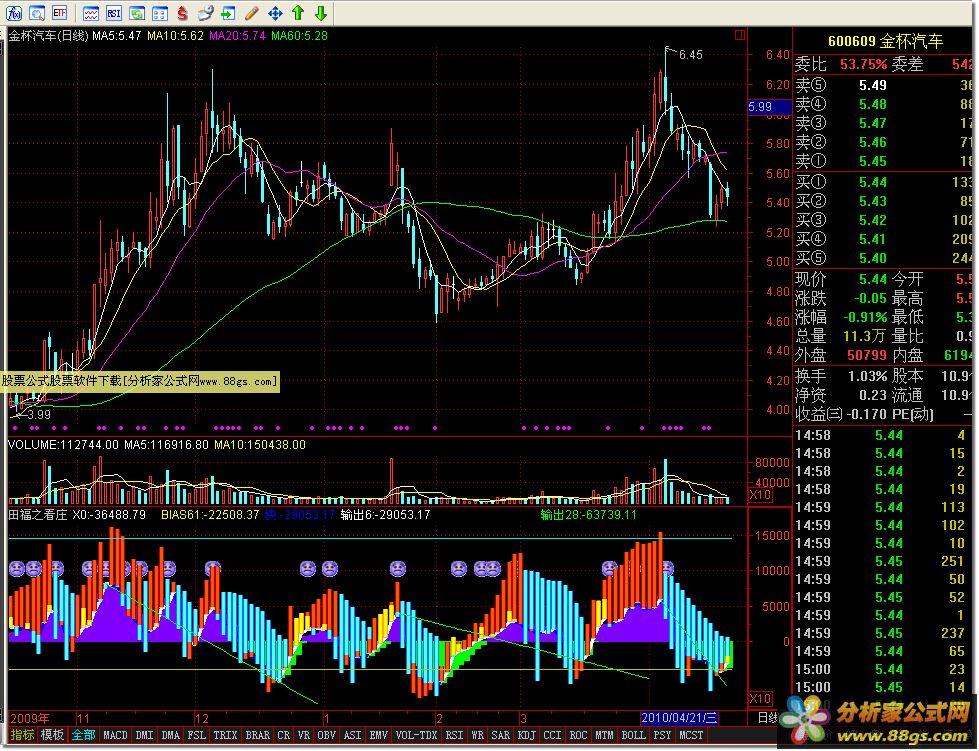
Task: Click the 5.99 price axis cursor label
Action: click(769, 107)
